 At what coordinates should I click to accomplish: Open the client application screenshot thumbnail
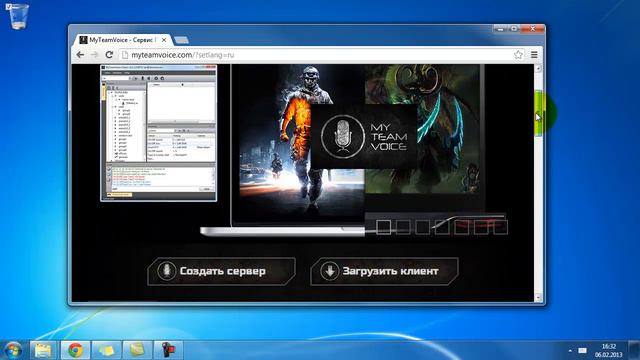(x=158, y=133)
